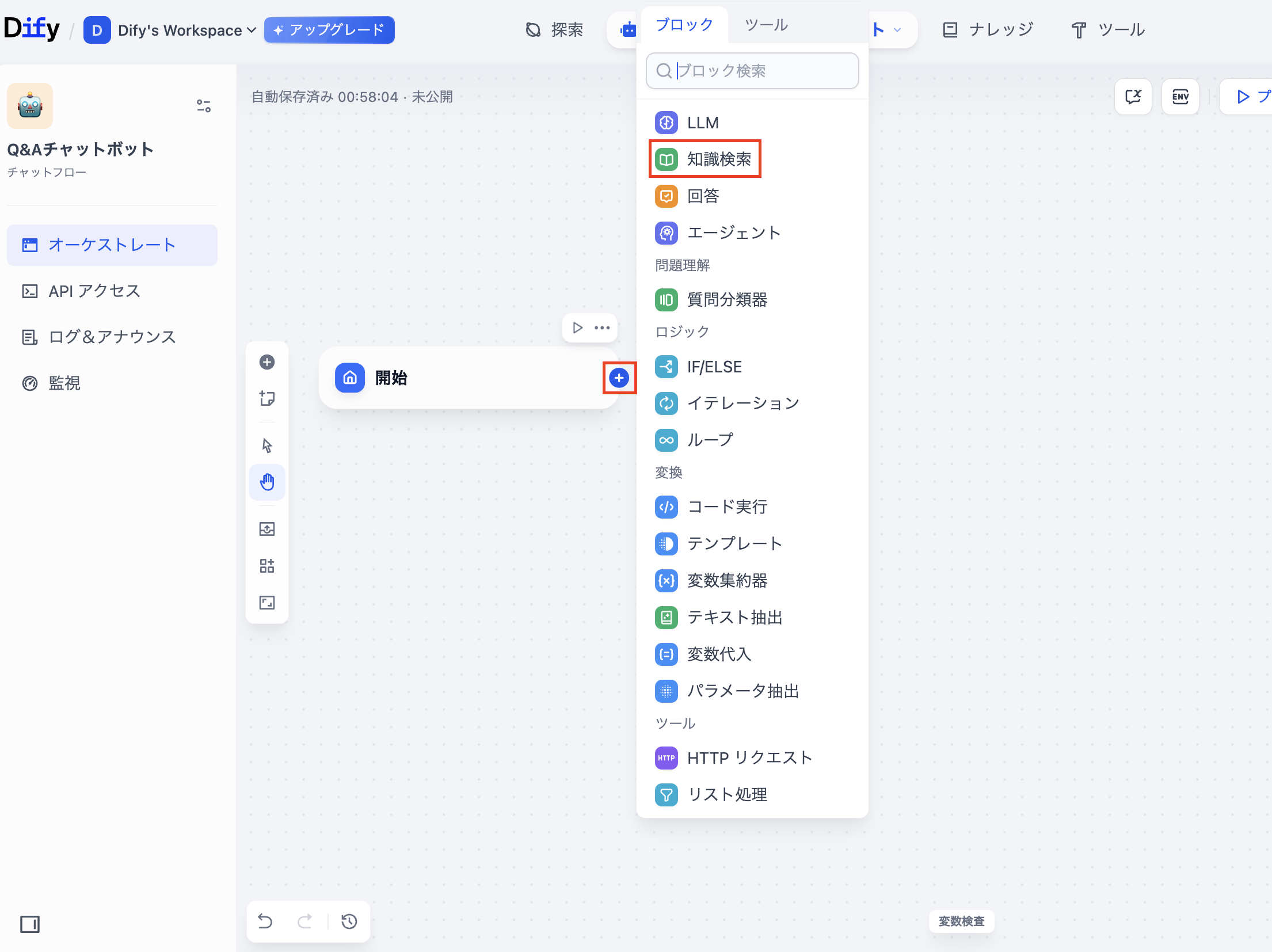Image resolution: width=1272 pixels, height=952 pixels.
Task: Select the hand (pan) mode tool
Action: (x=267, y=482)
